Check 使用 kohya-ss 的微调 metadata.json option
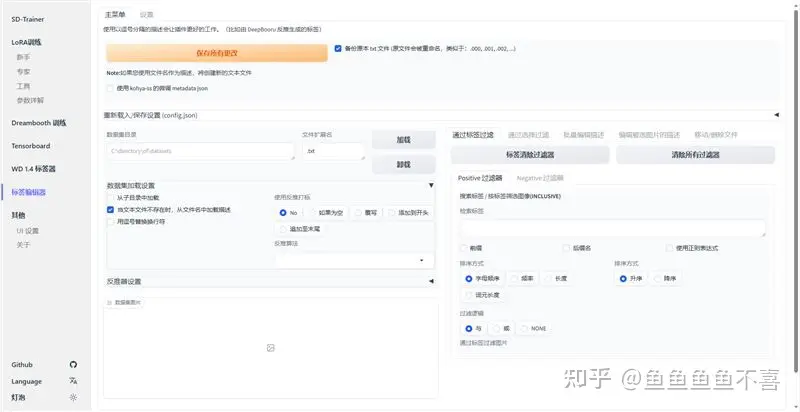800x412 pixels. (110, 88)
